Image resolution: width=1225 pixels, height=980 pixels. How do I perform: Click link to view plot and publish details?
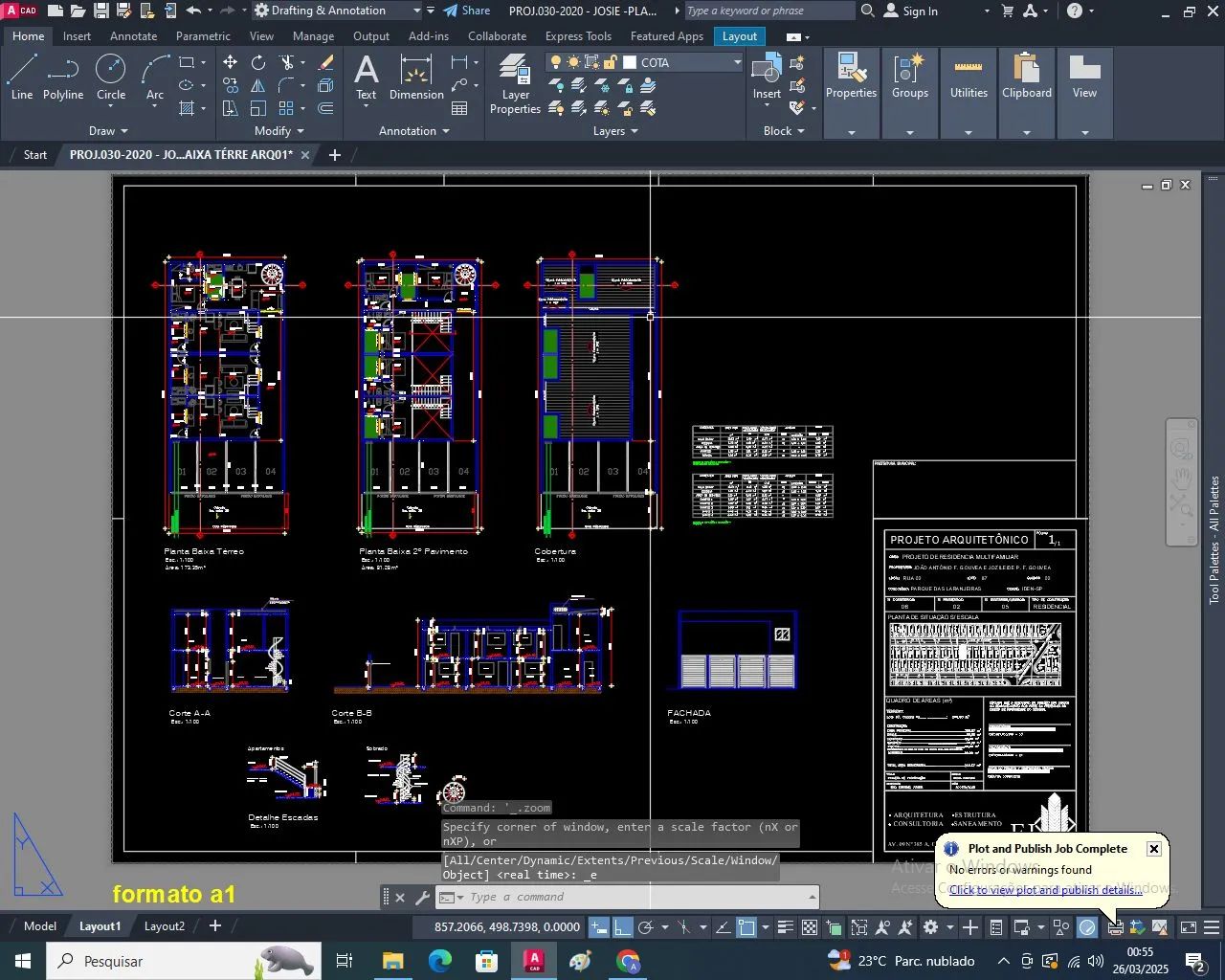point(1043,889)
